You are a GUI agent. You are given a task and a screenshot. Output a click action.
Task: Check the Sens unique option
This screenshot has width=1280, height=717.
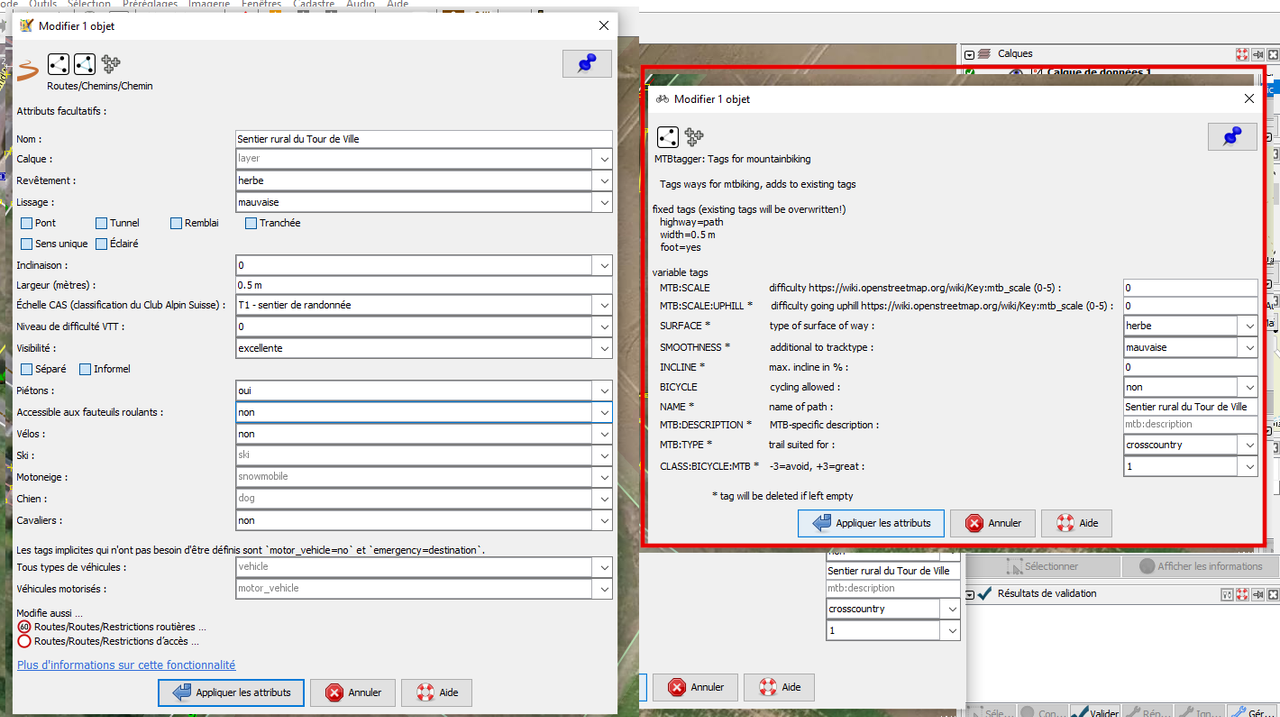coord(27,244)
